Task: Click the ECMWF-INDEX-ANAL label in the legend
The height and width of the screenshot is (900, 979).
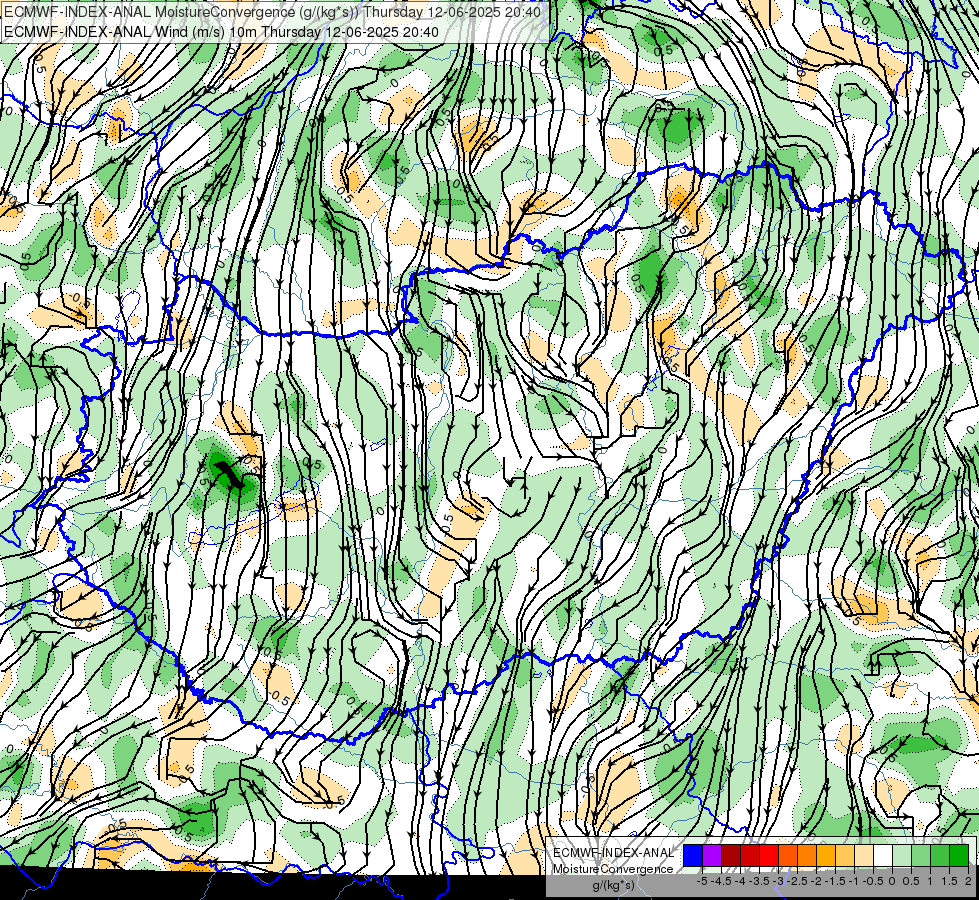Action: pyautogui.click(x=613, y=853)
